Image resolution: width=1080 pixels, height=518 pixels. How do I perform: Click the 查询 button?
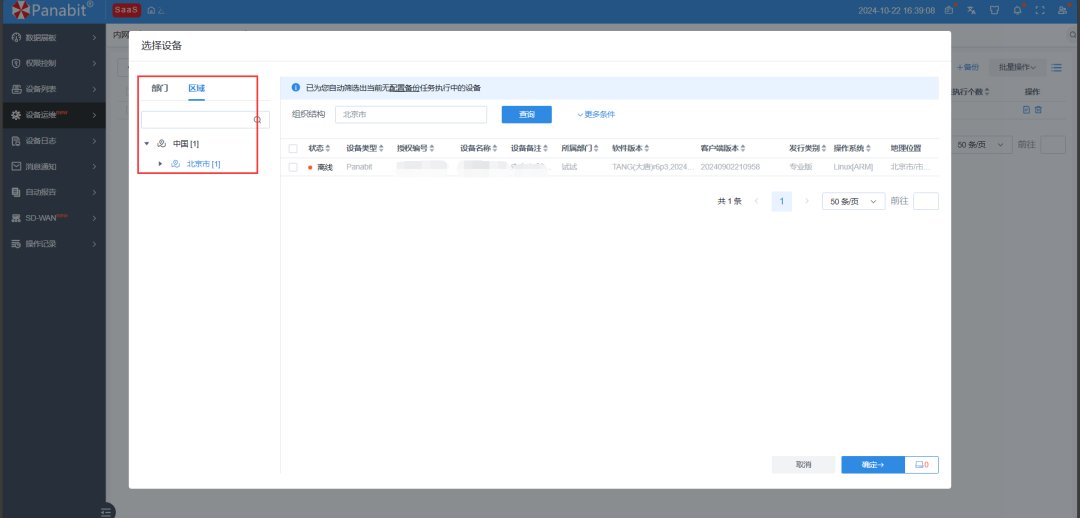pos(526,114)
